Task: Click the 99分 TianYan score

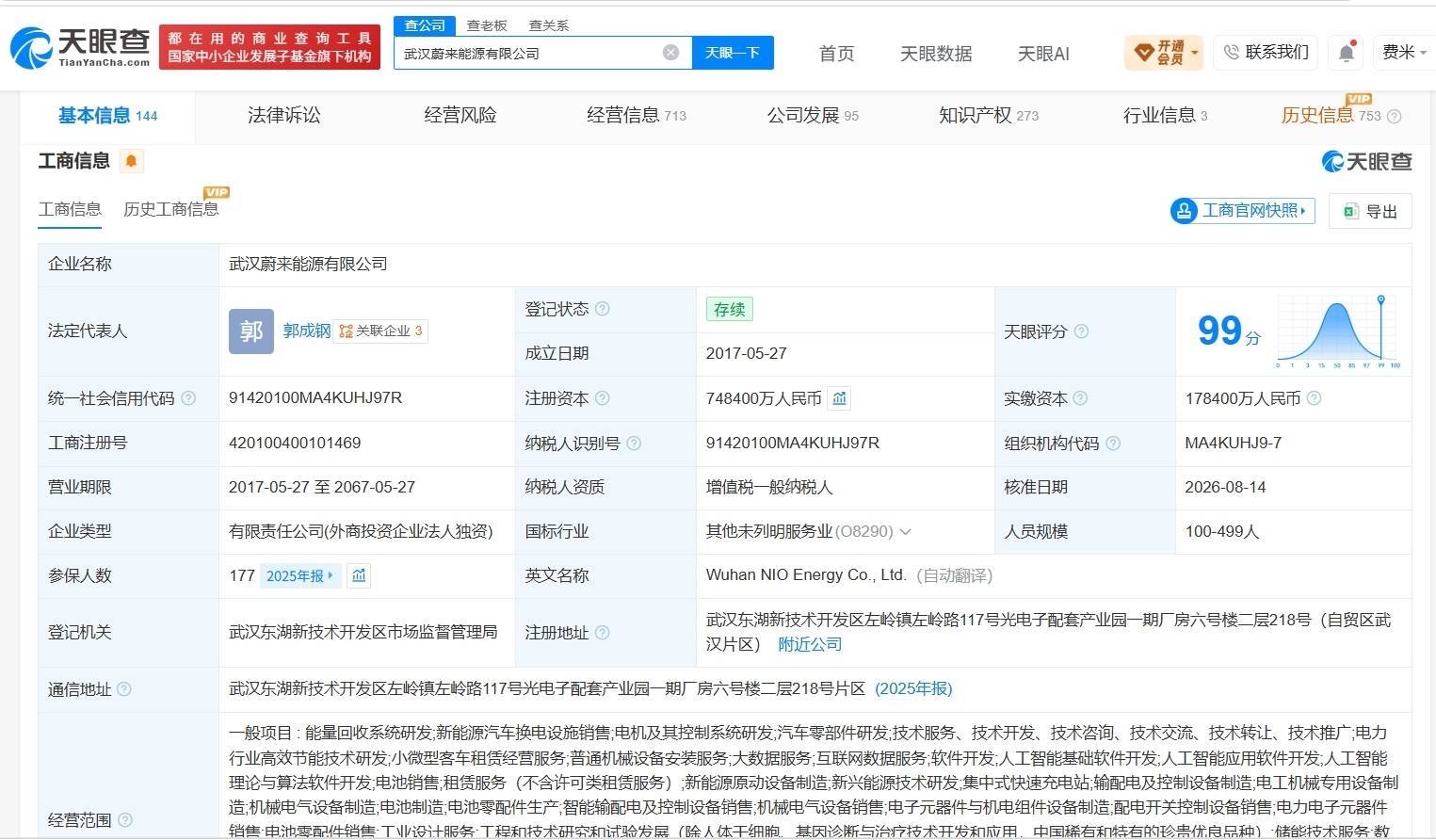Action: tap(1228, 331)
